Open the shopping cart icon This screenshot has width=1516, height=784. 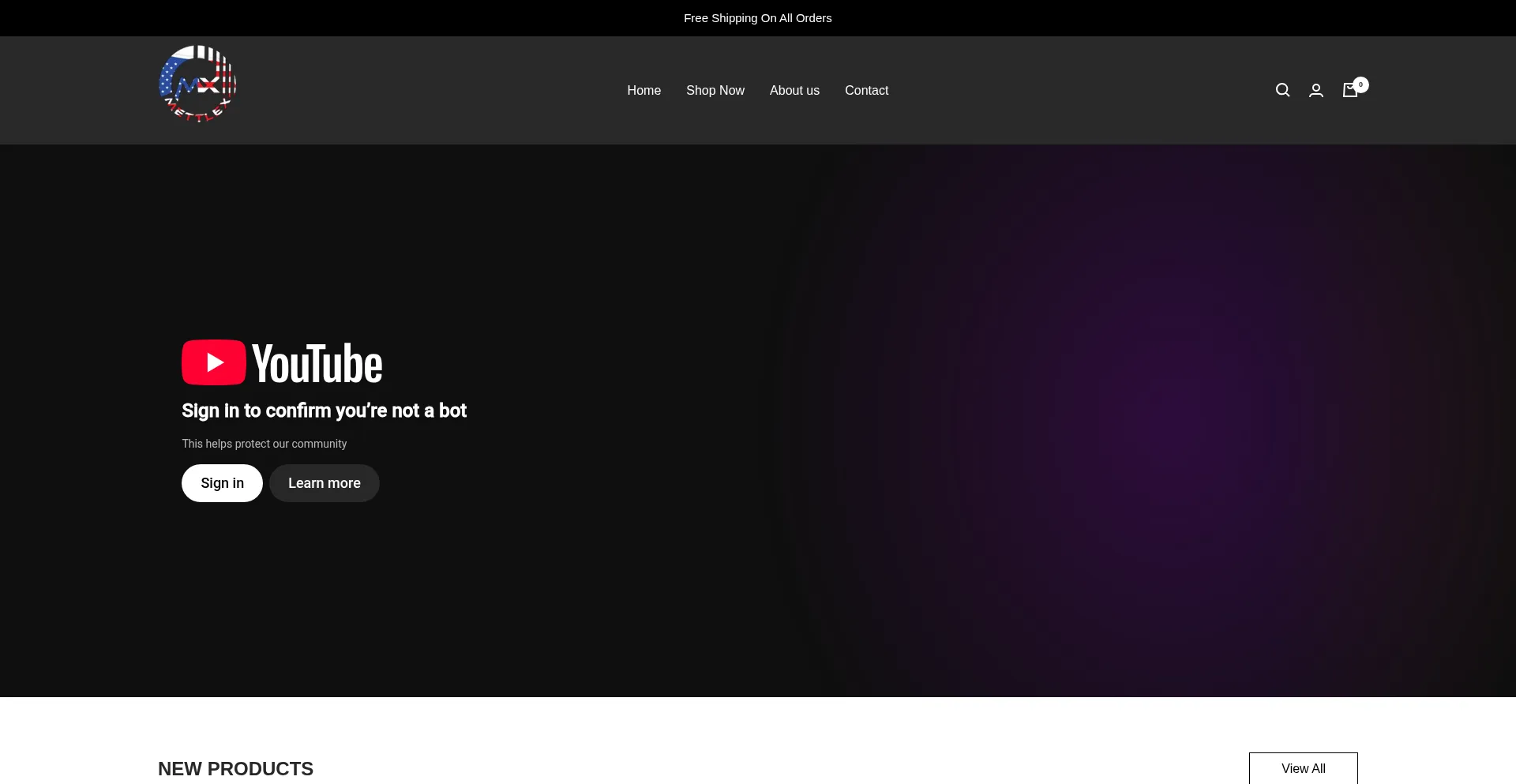coord(1351,89)
